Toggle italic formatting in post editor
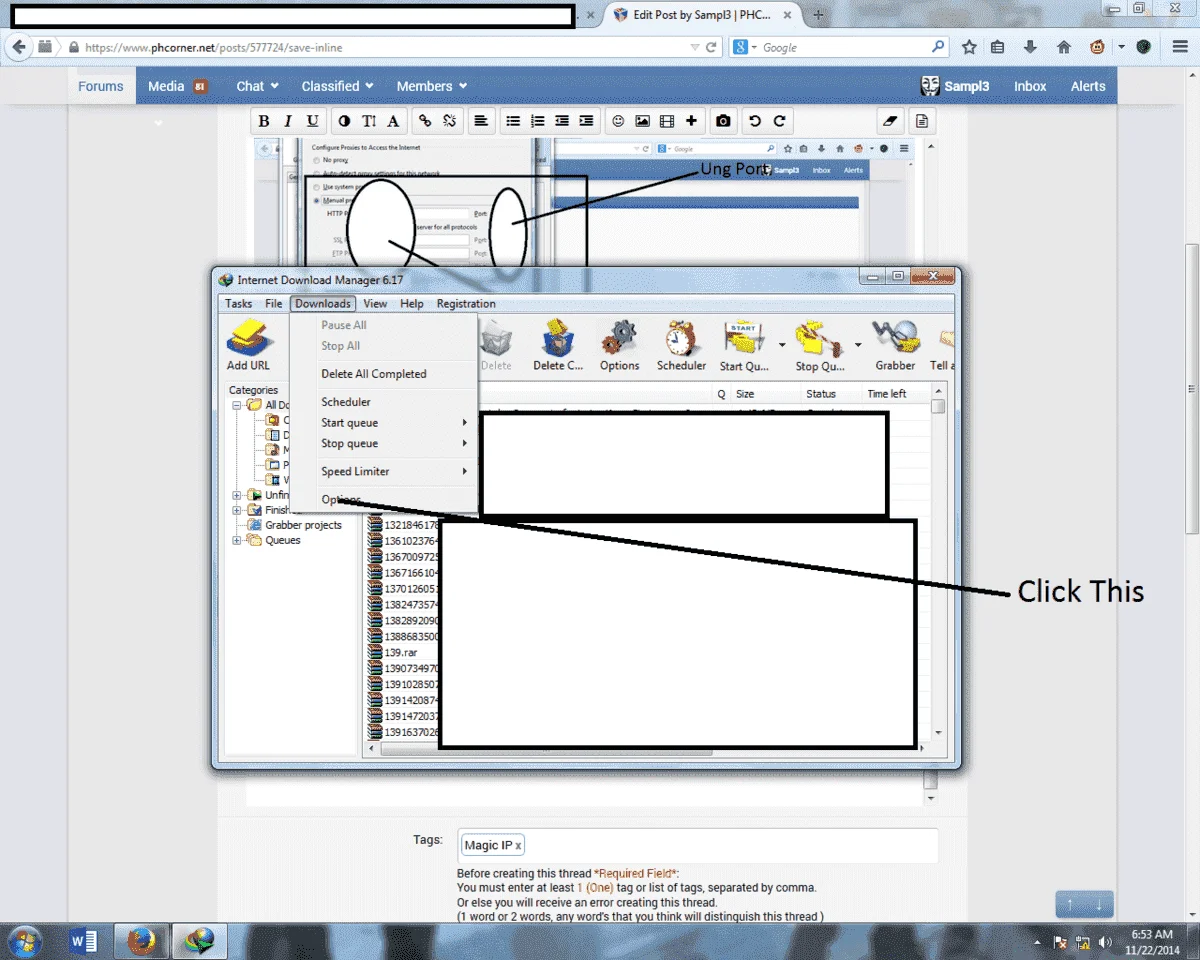Screen dimensions: 1200x960 pos(288,121)
